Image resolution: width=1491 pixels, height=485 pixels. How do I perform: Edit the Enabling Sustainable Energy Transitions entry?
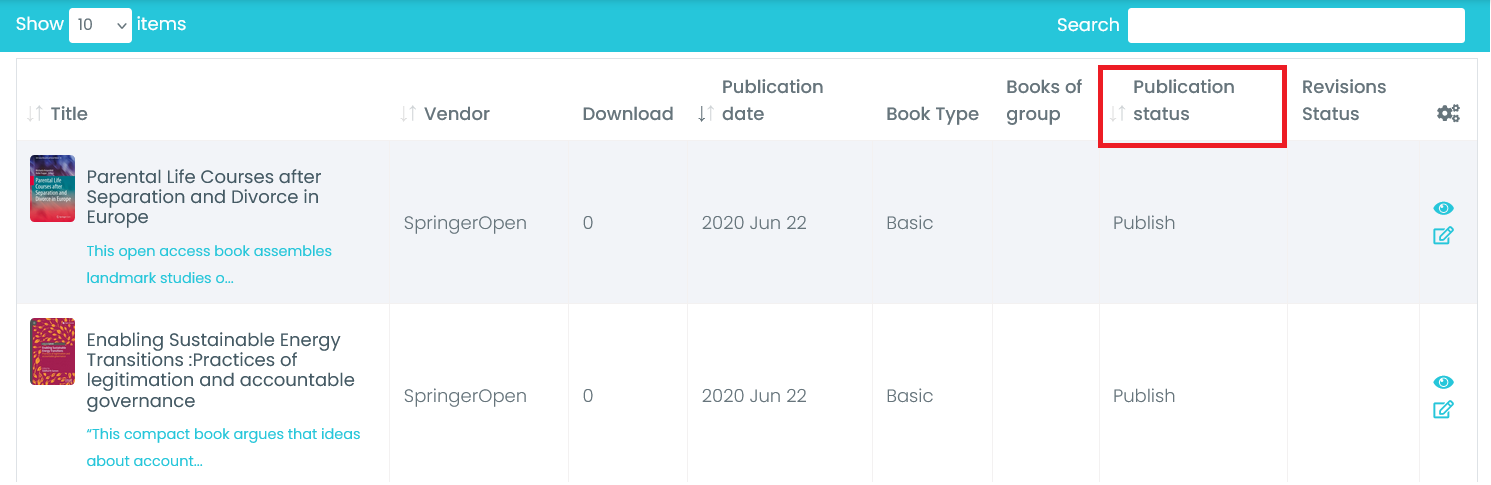1443,410
